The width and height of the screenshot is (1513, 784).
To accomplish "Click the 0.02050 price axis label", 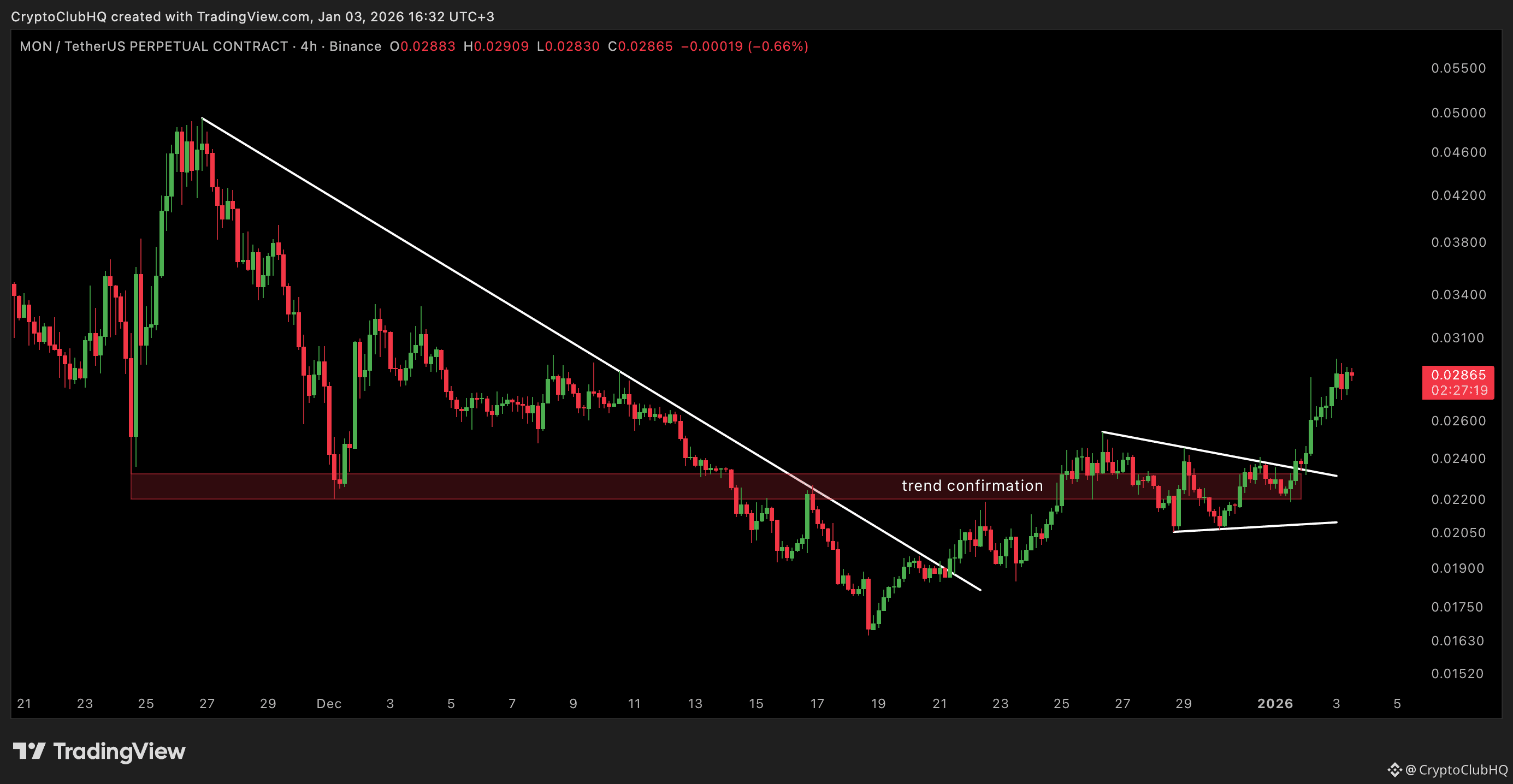I will [x=1458, y=533].
